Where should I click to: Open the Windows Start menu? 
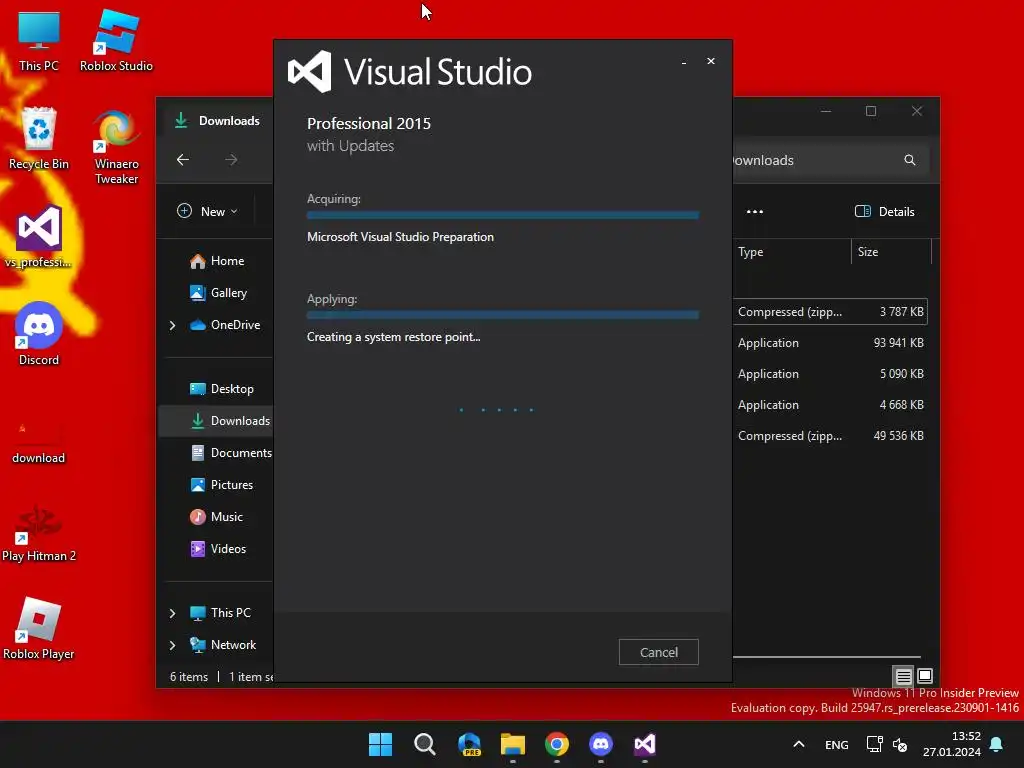click(x=381, y=744)
